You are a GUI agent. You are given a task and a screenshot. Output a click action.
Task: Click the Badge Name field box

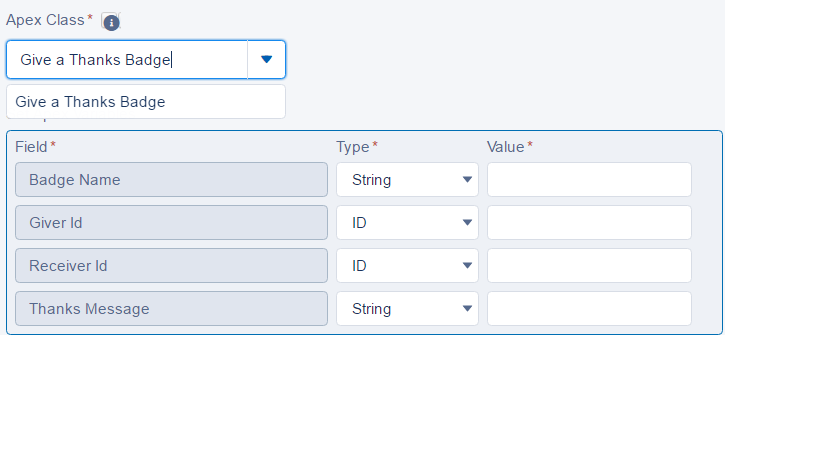(x=171, y=180)
